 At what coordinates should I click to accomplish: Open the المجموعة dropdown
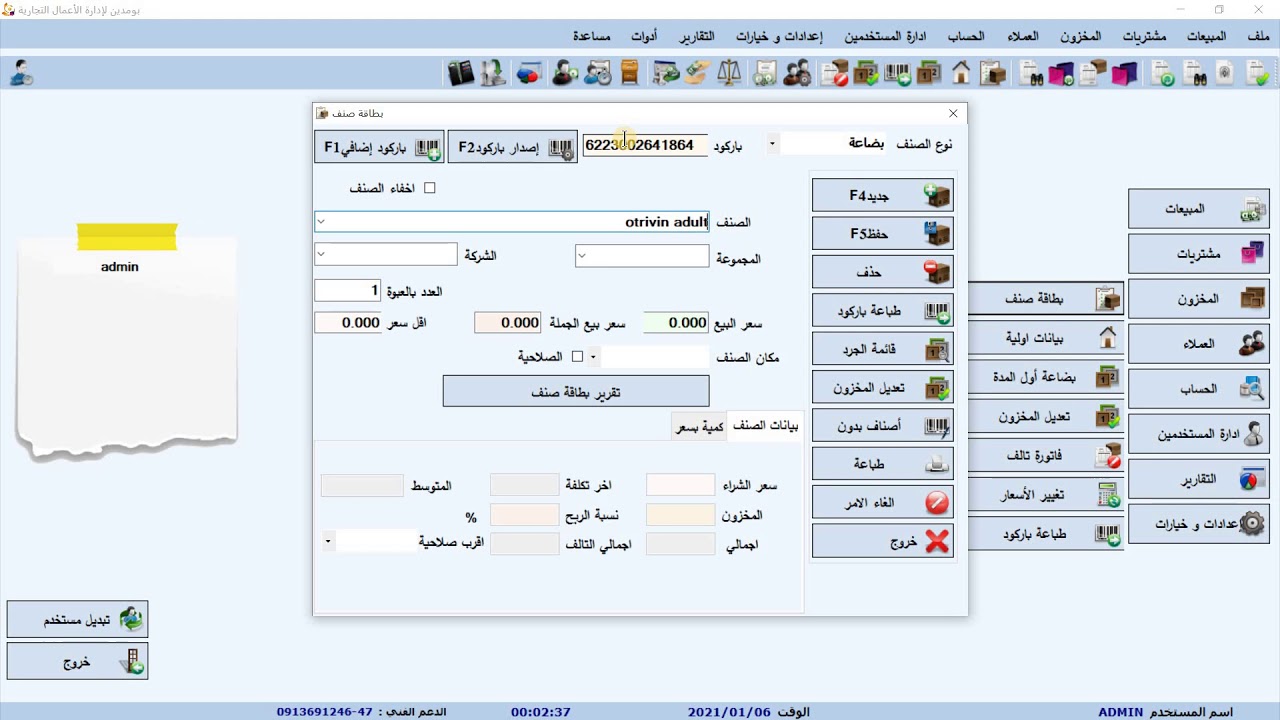582,256
